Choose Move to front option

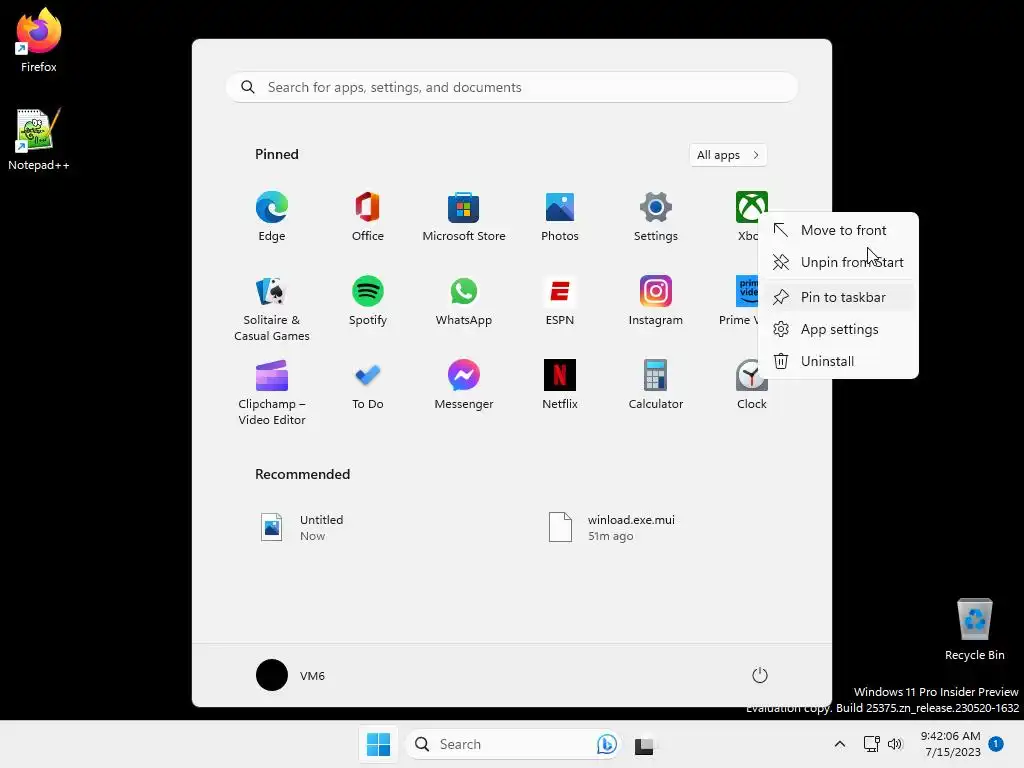839,230
